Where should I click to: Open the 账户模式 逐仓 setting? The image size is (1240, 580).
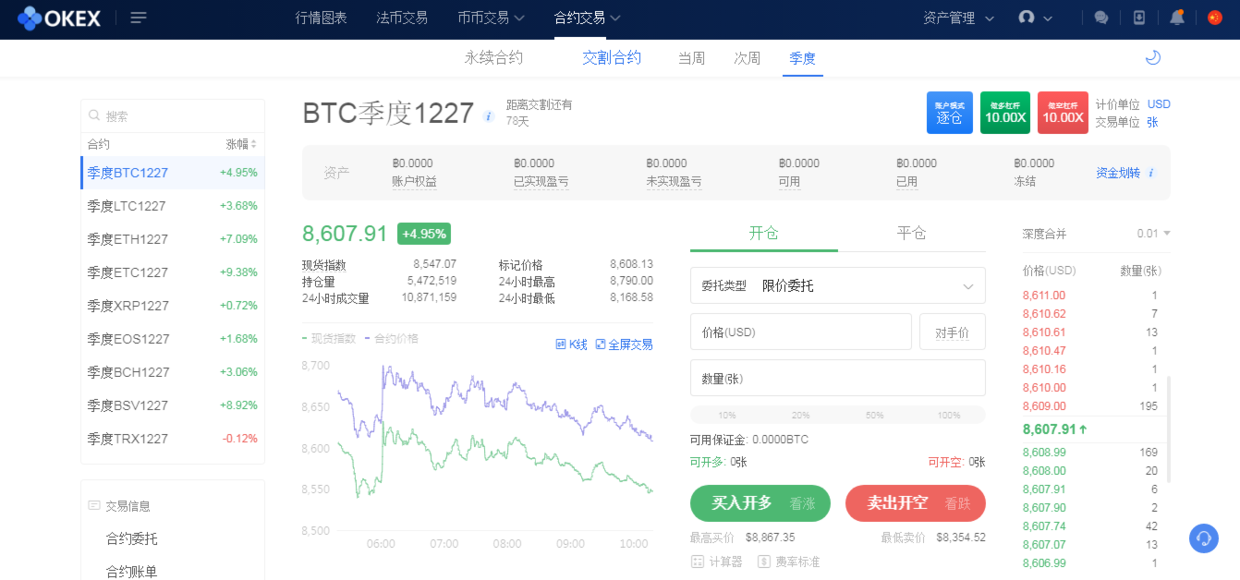pos(949,113)
